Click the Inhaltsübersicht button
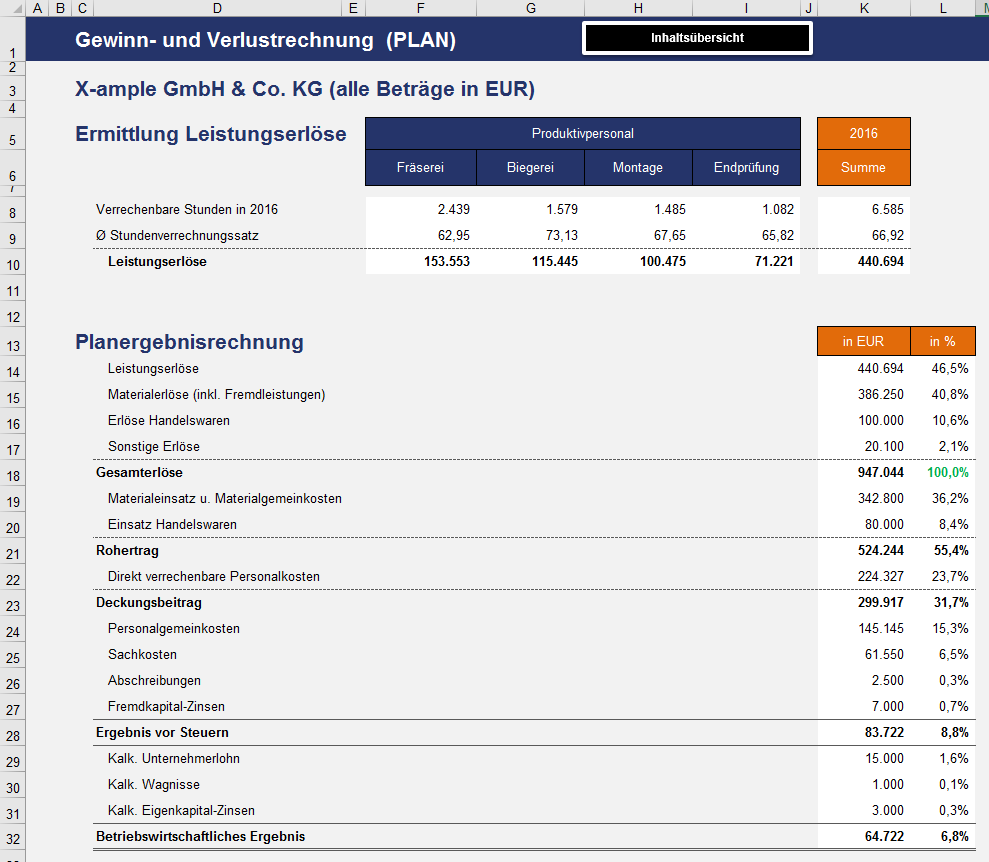Screen dimensions: 989x862 click(697, 38)
